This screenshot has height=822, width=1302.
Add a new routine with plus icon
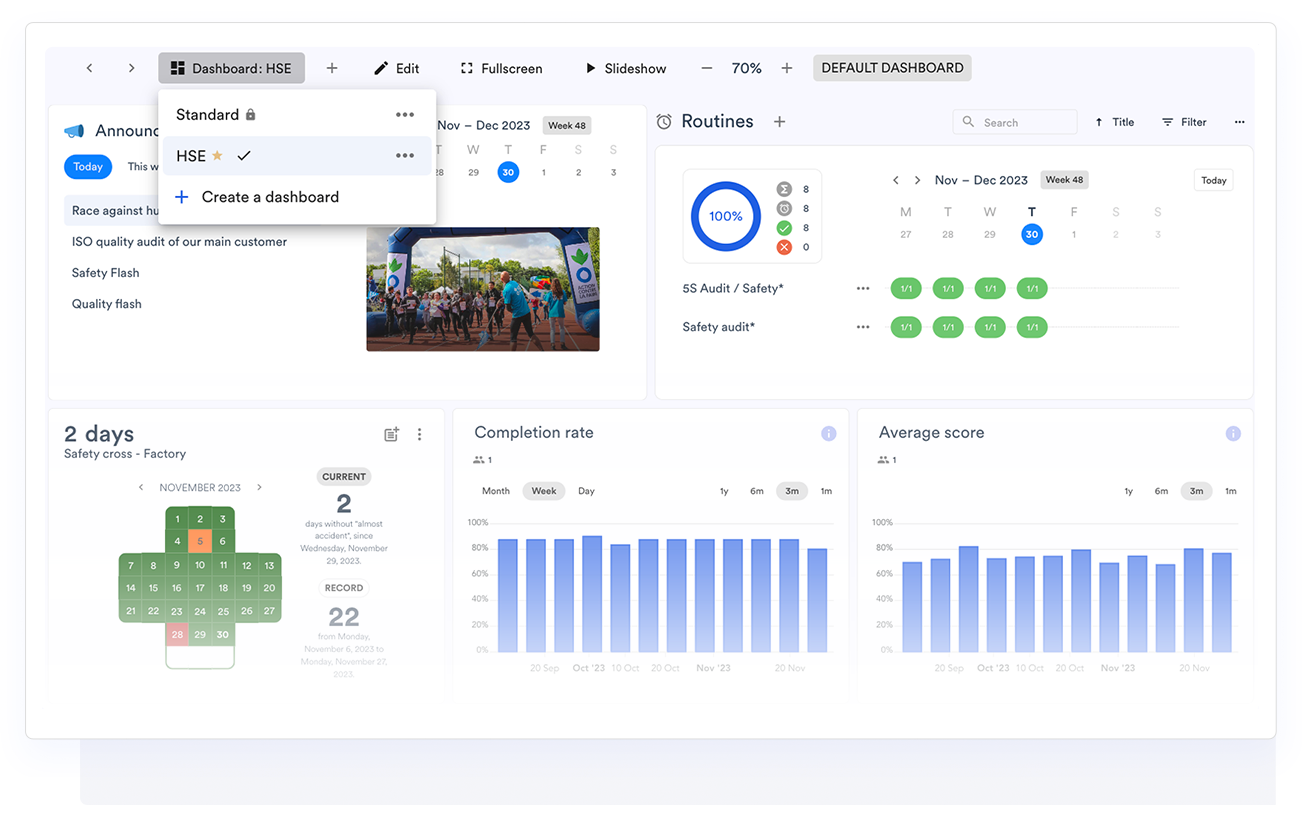point(780,121)
